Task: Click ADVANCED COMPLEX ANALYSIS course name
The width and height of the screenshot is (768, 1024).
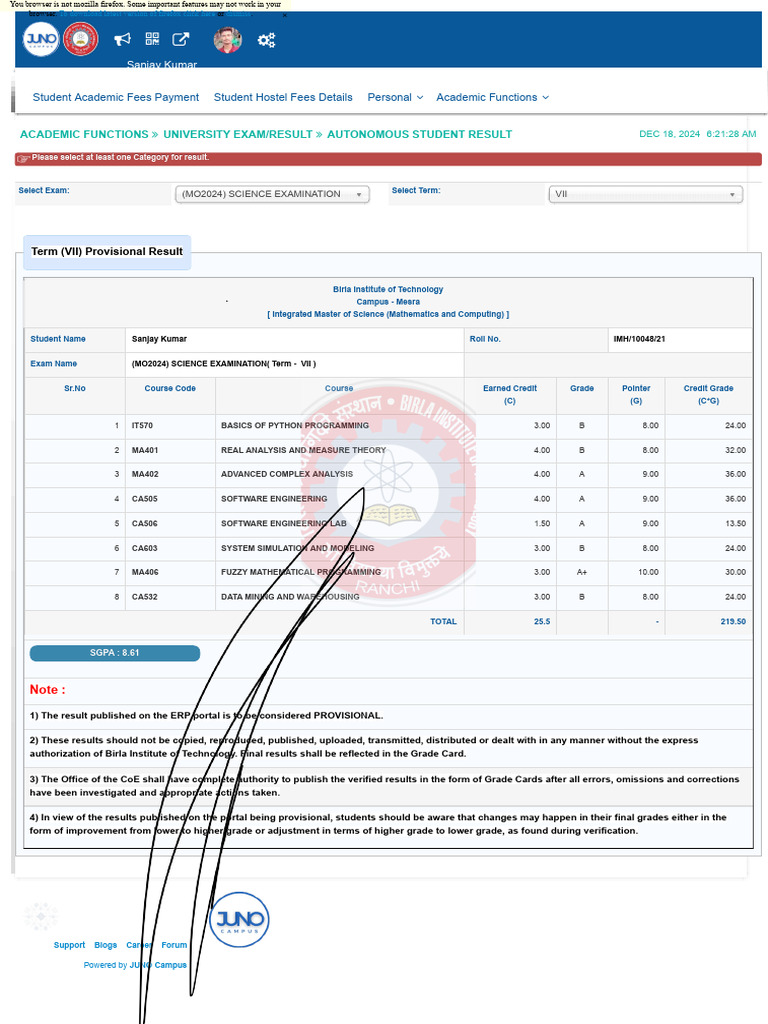Action: point(287,474)
